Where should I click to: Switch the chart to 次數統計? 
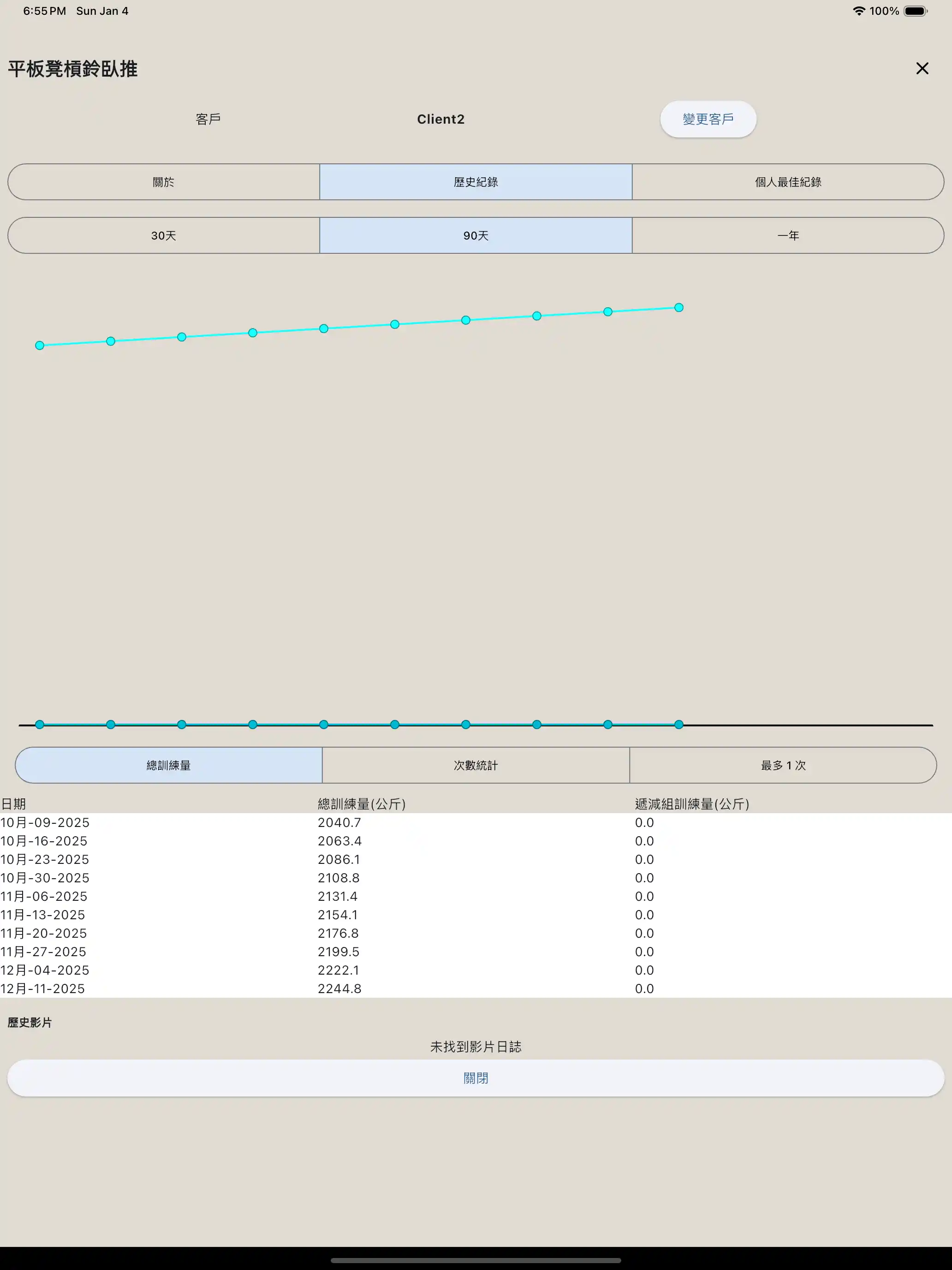[476, 765]
